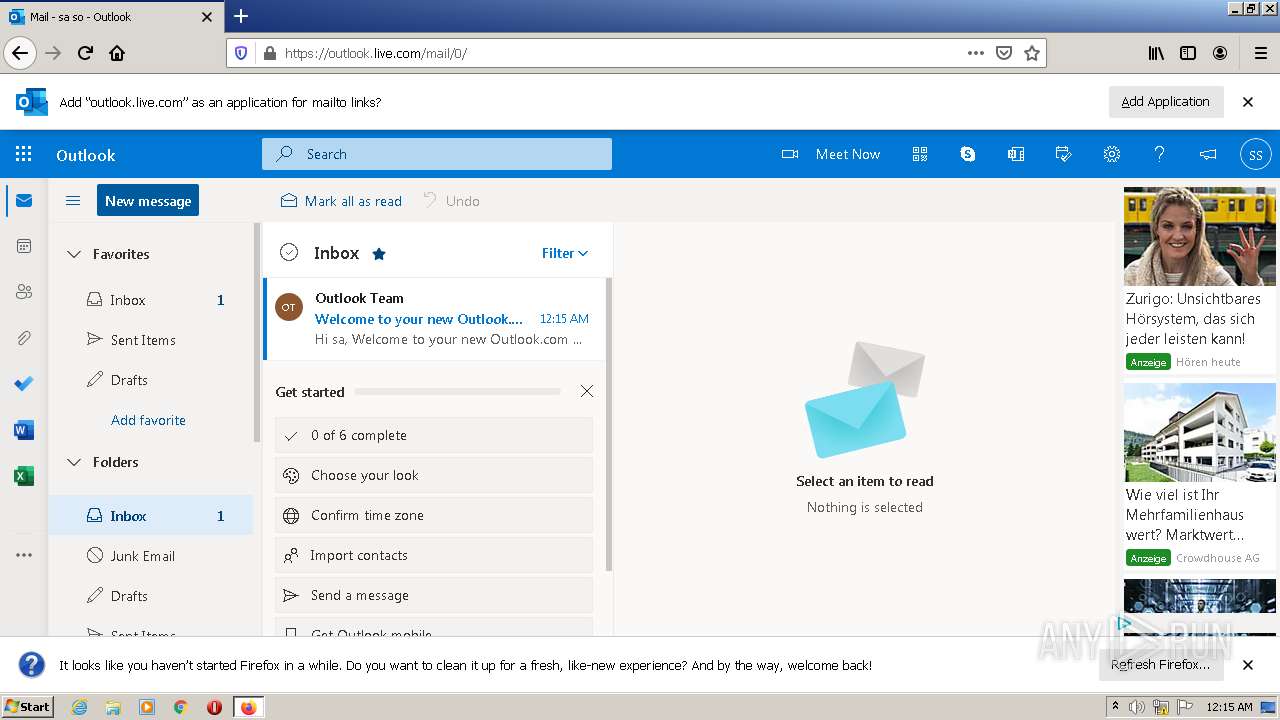Open People in left rail
The image size is (1280, 720).
(24, 292)
